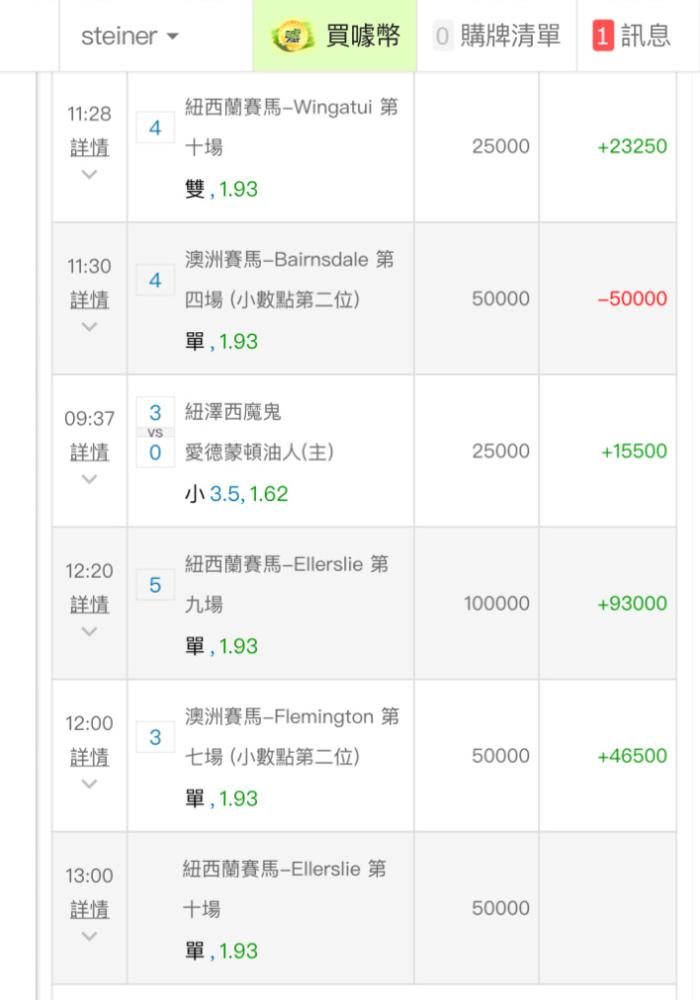Click the red message count badge

(603, 36)
